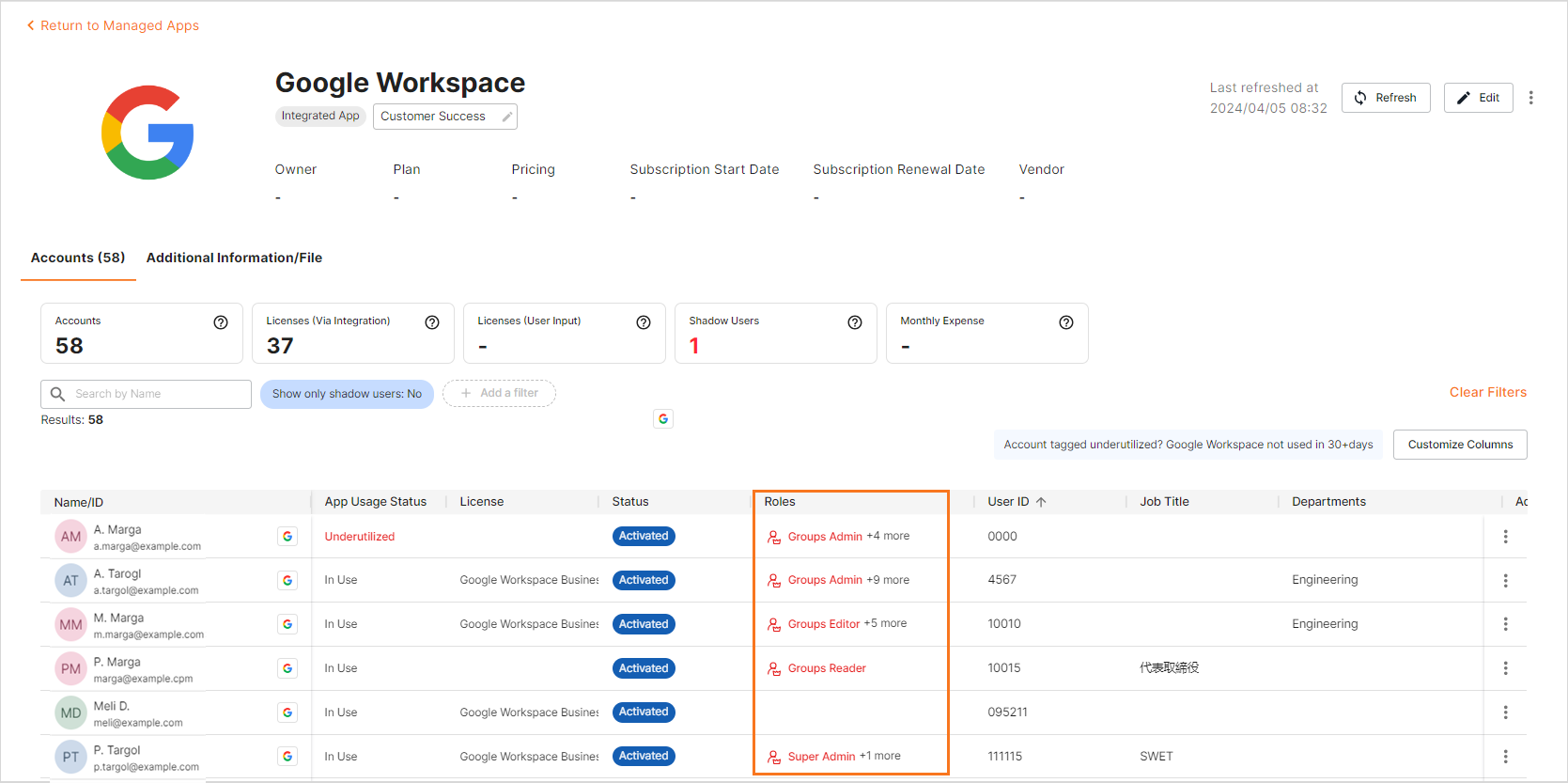Screen dimensions: 1568x783
Task: Click the AT avatar for A. Tarogl
Action: click(71, 581)
